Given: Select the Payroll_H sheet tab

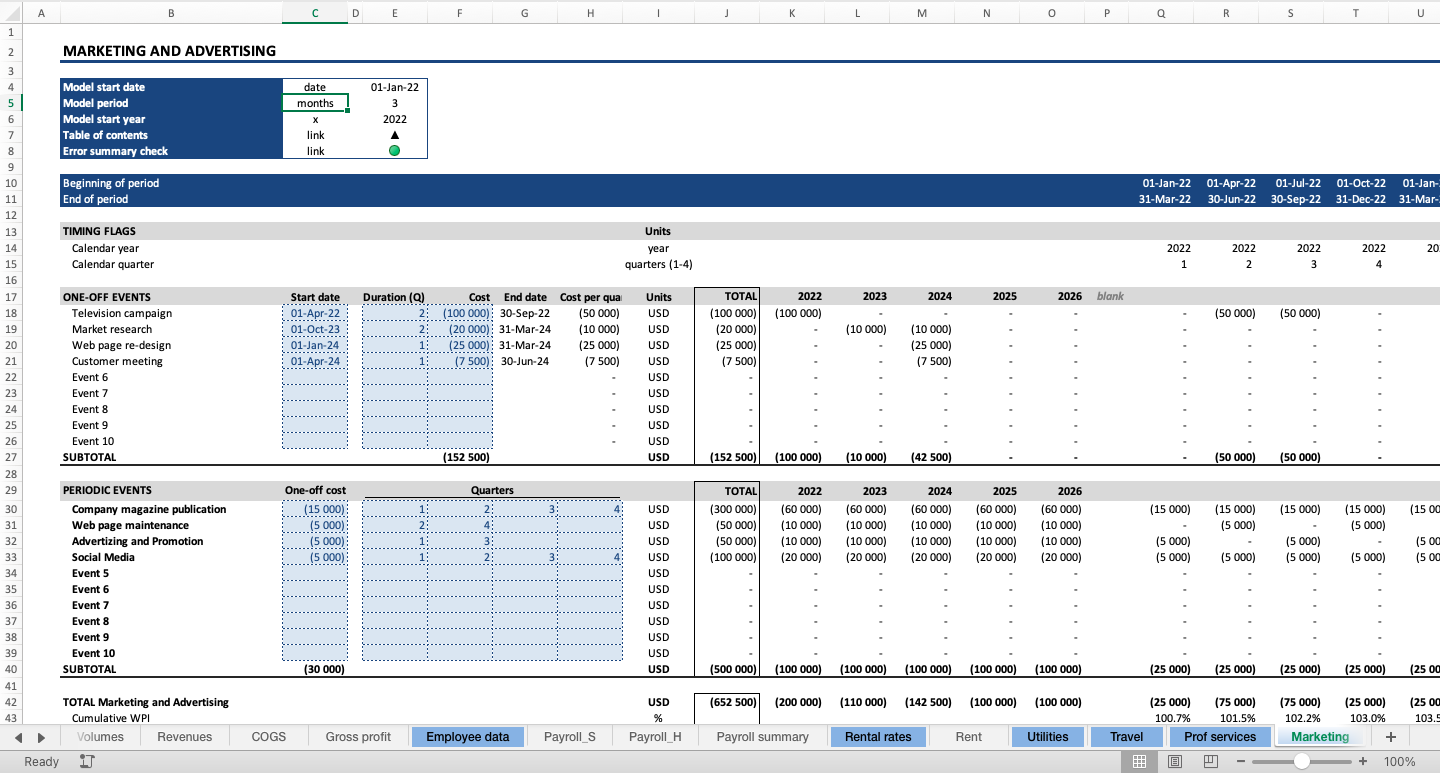Looking at the screenshot, I should point(655,737).
